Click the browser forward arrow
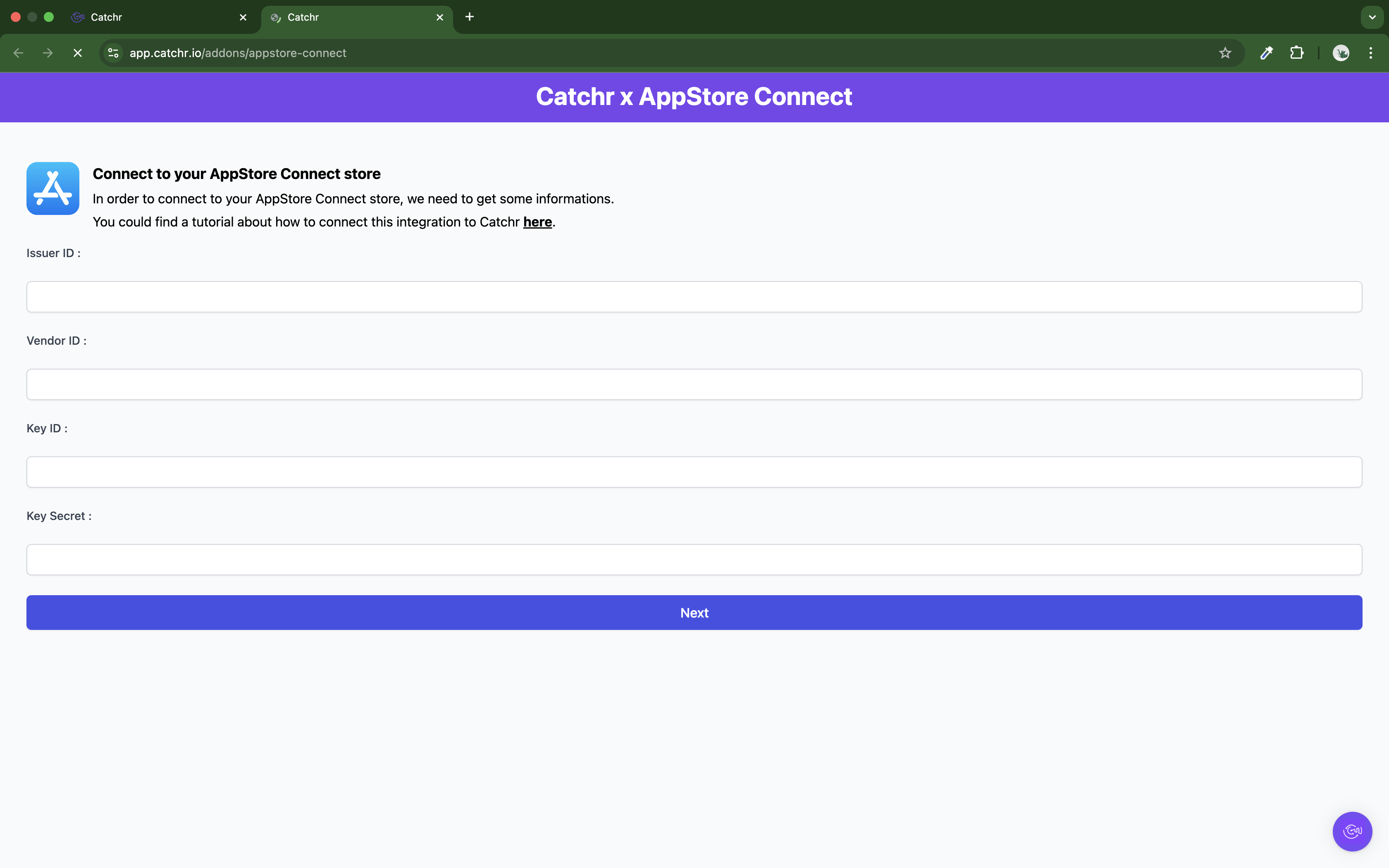Image resolution: width=1389 pixels, height=868 pixels. tap(48, 53)
